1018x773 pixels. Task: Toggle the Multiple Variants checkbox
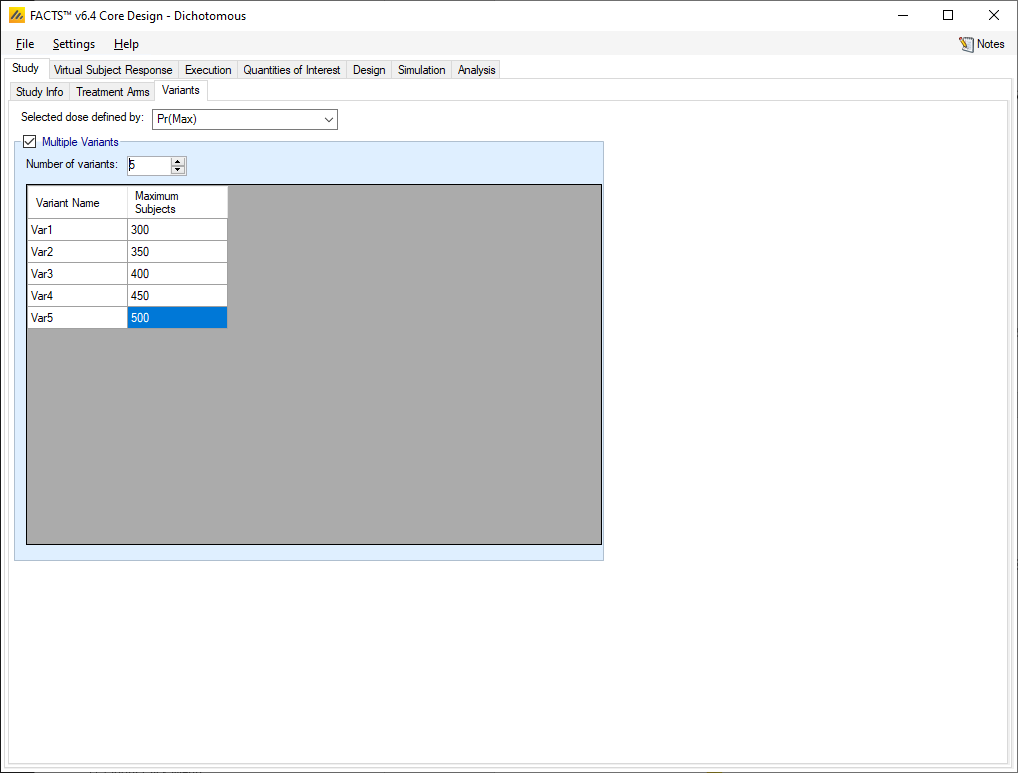[x=29, y=142]
